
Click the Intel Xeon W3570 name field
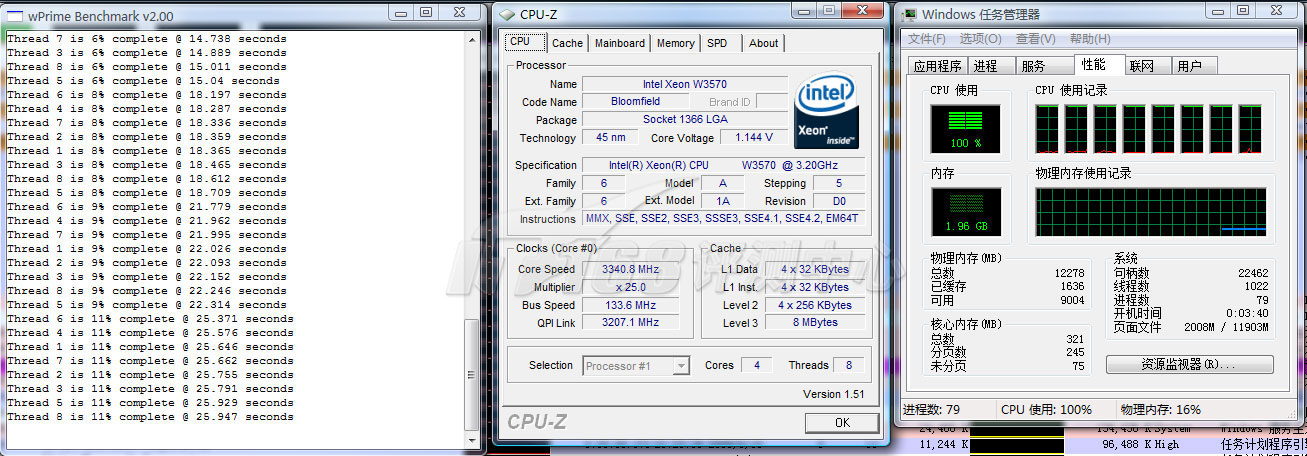(x=685, y=84)
